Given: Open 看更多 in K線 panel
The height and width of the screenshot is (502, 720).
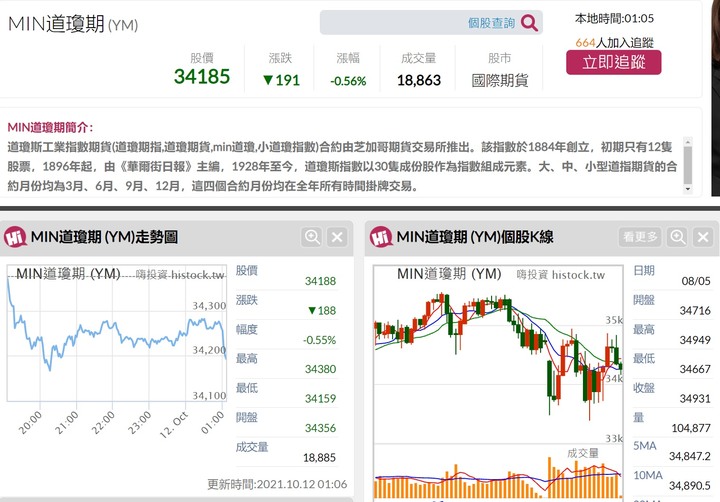Looking at the screenshot, I should point(640,237).
